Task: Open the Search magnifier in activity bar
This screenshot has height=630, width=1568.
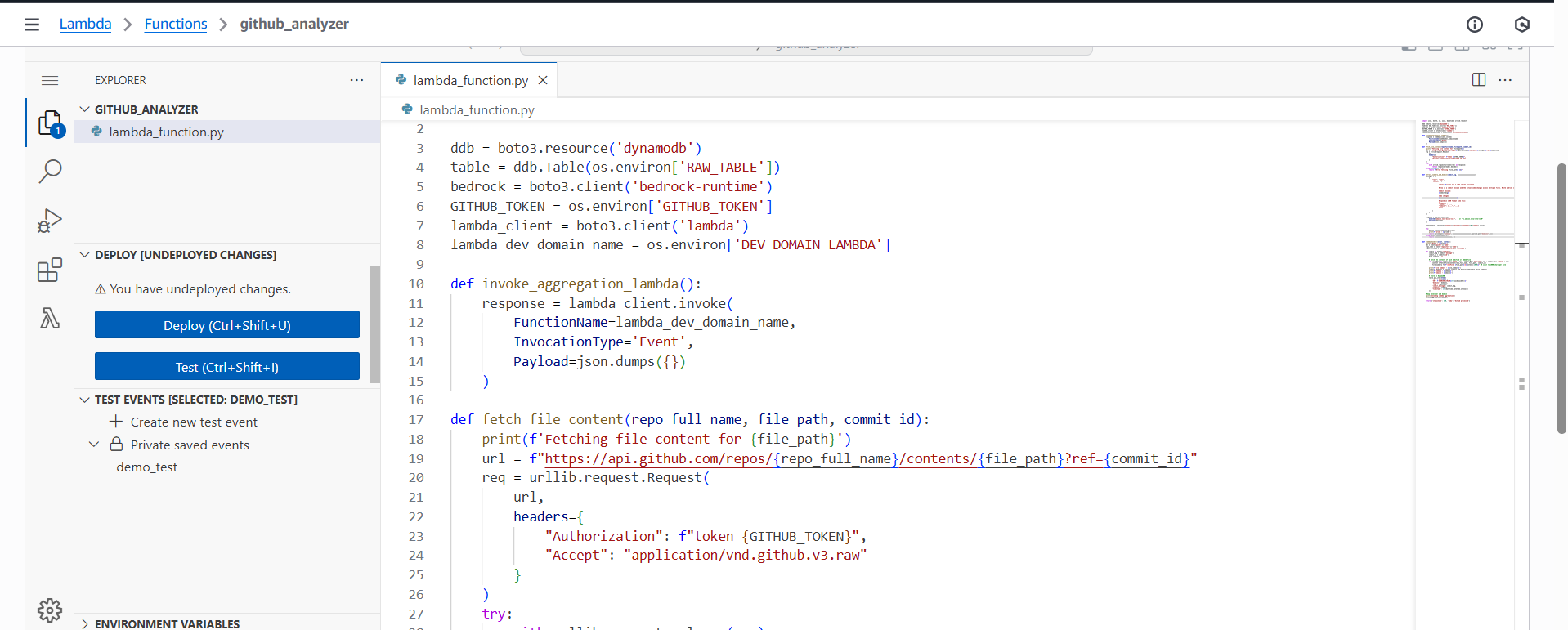Action: click(x=50, y=172)
